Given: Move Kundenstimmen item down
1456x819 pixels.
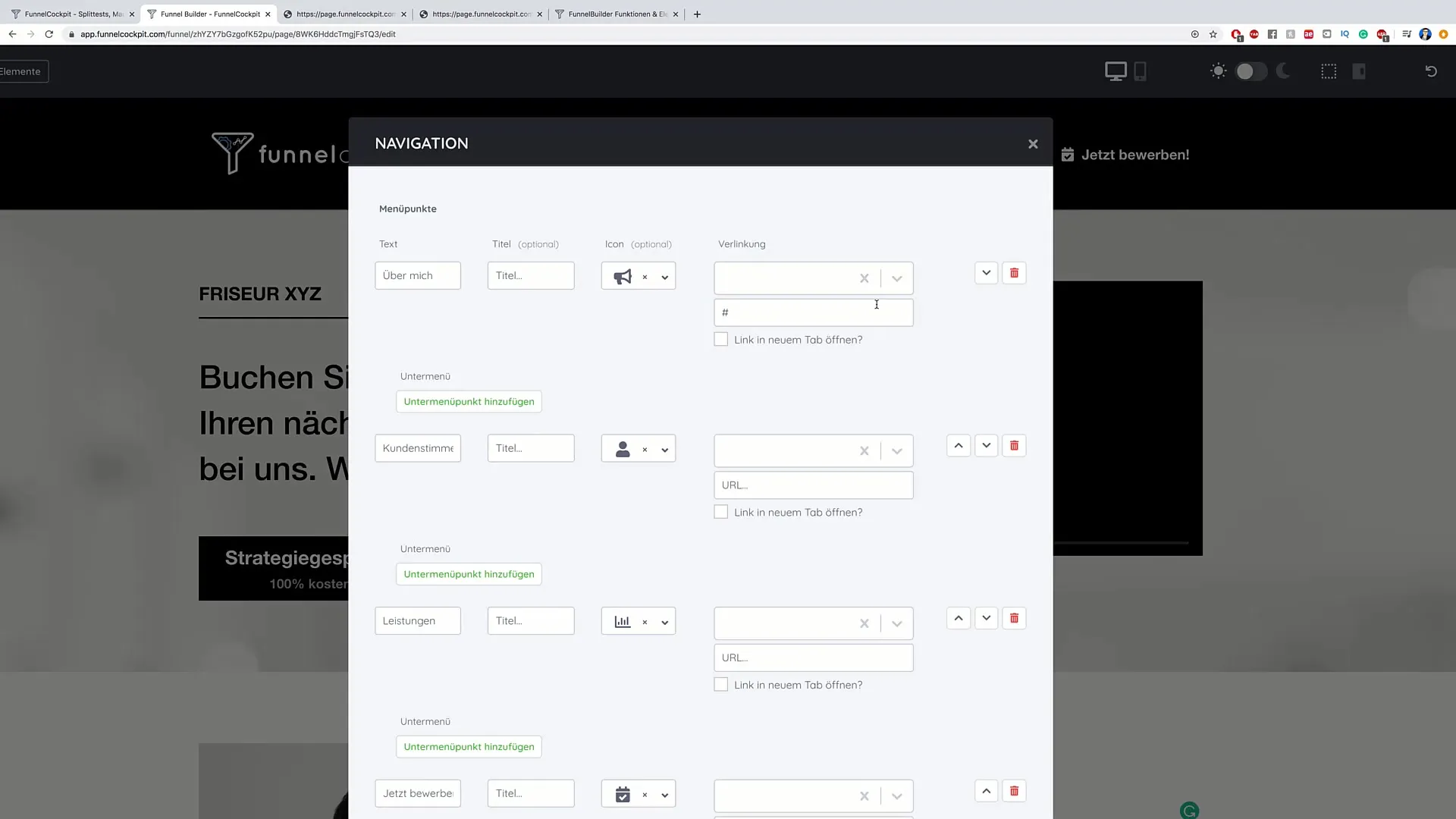Looking at the screenshot, I should (x=986, y=446).
